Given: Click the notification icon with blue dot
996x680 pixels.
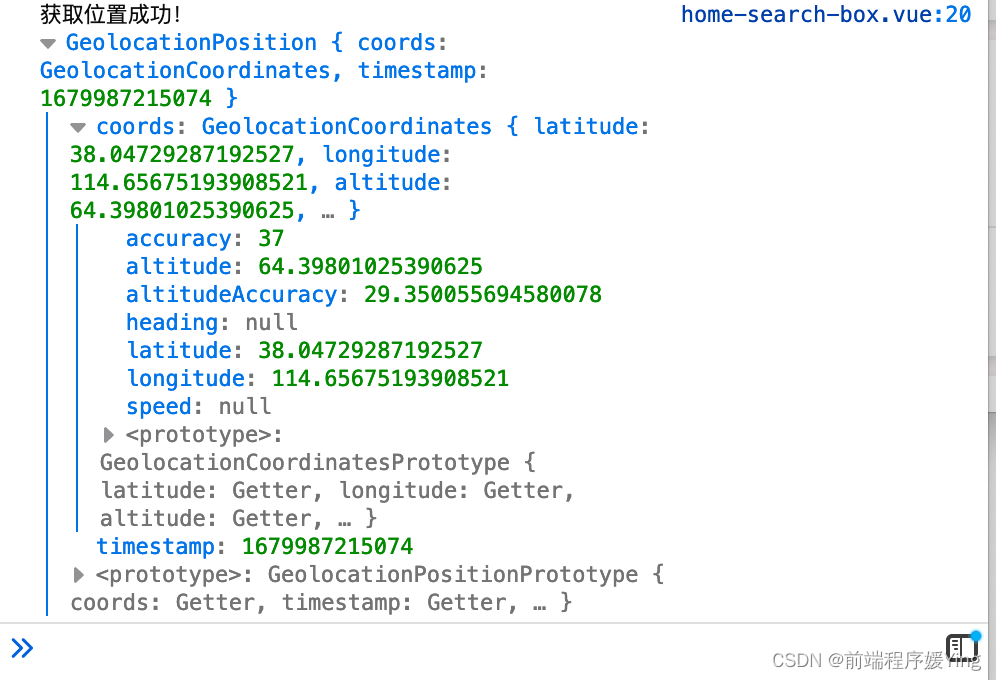Looking at the screenshot, I should coord(962,649).
